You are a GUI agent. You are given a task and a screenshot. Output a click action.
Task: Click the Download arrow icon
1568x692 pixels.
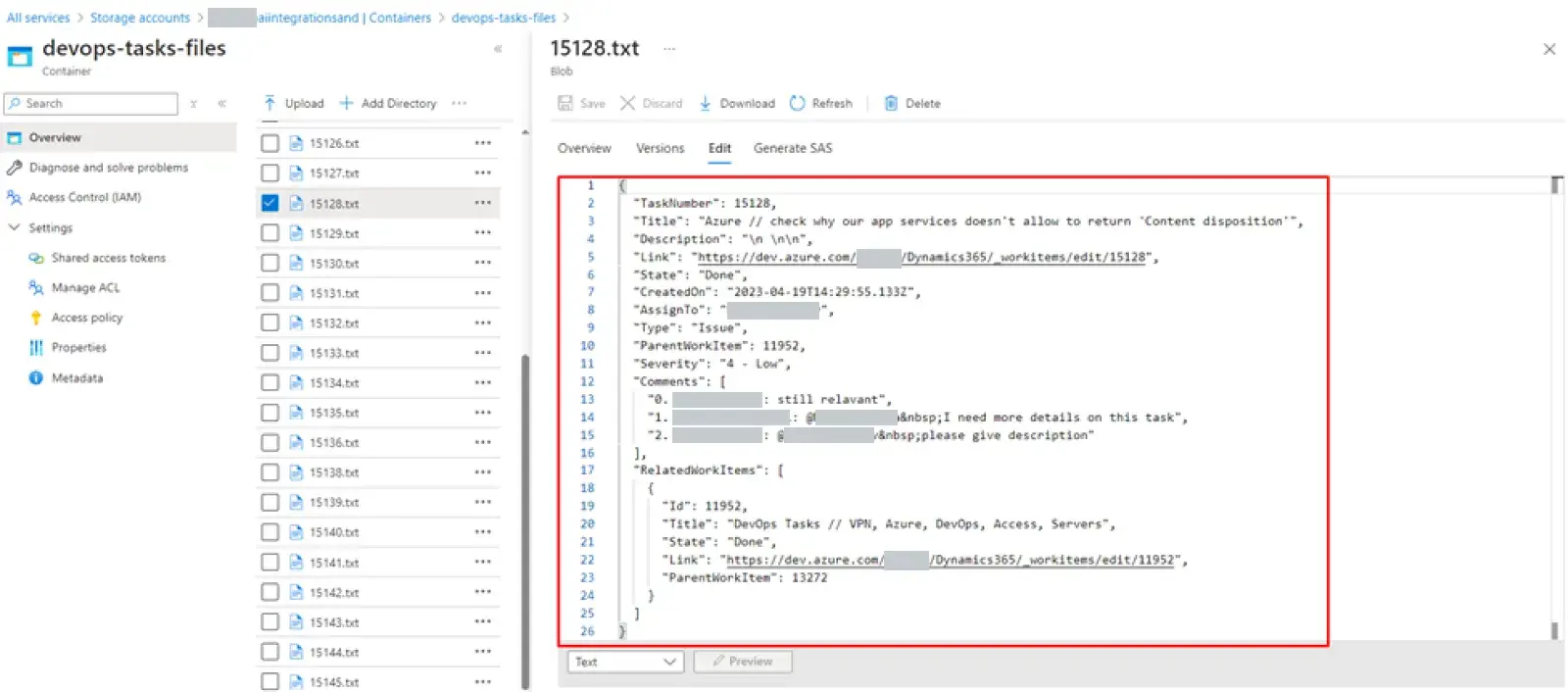[705, 103]
